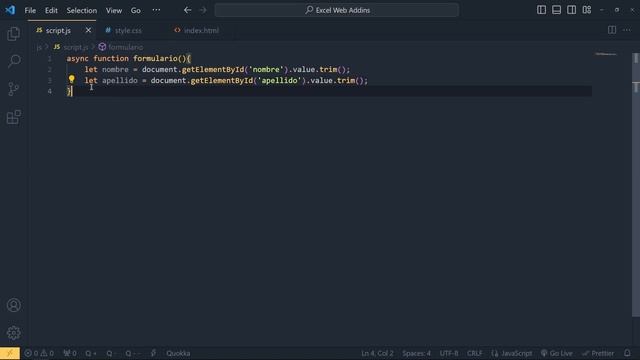Open editor More Actions ellipsis
Viewport: 640px width, 360px height.
627,30
